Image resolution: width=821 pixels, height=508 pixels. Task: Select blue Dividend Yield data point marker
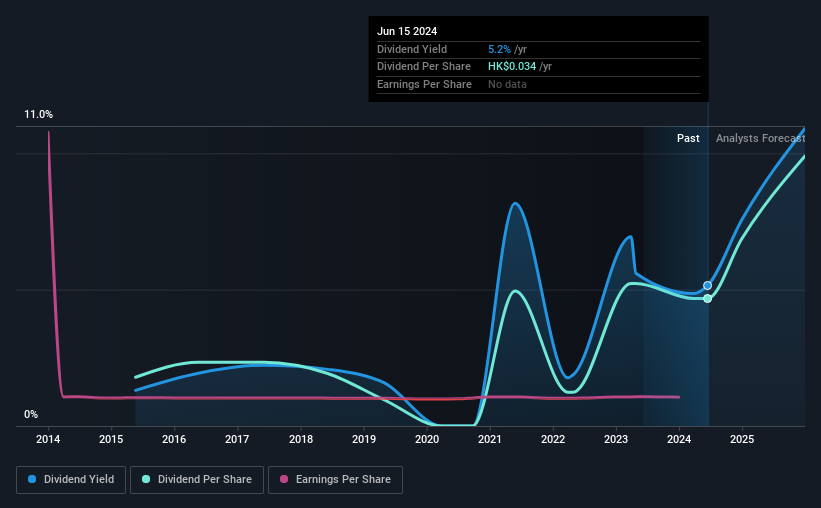click(x=707, y=285)
